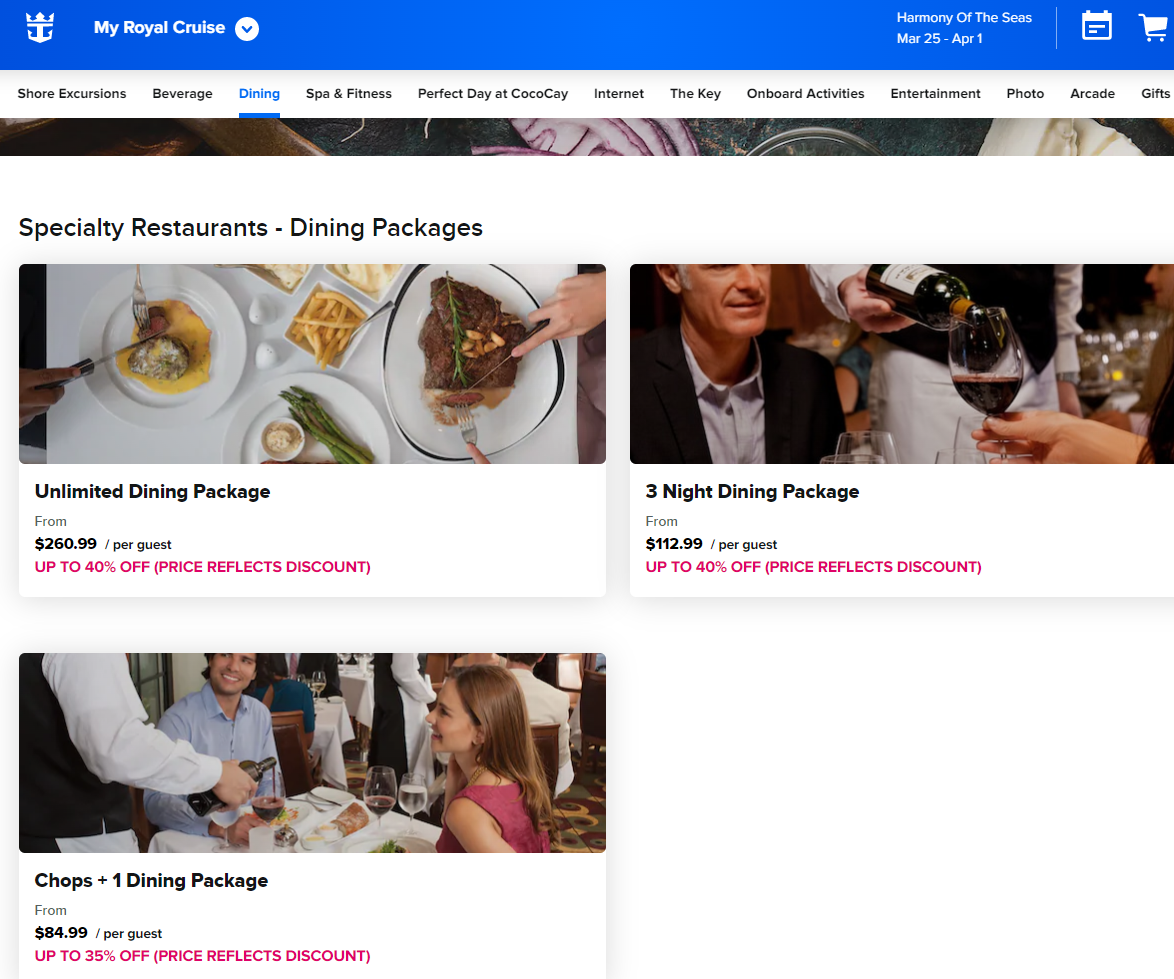Open The Key tab

[696, 94]
